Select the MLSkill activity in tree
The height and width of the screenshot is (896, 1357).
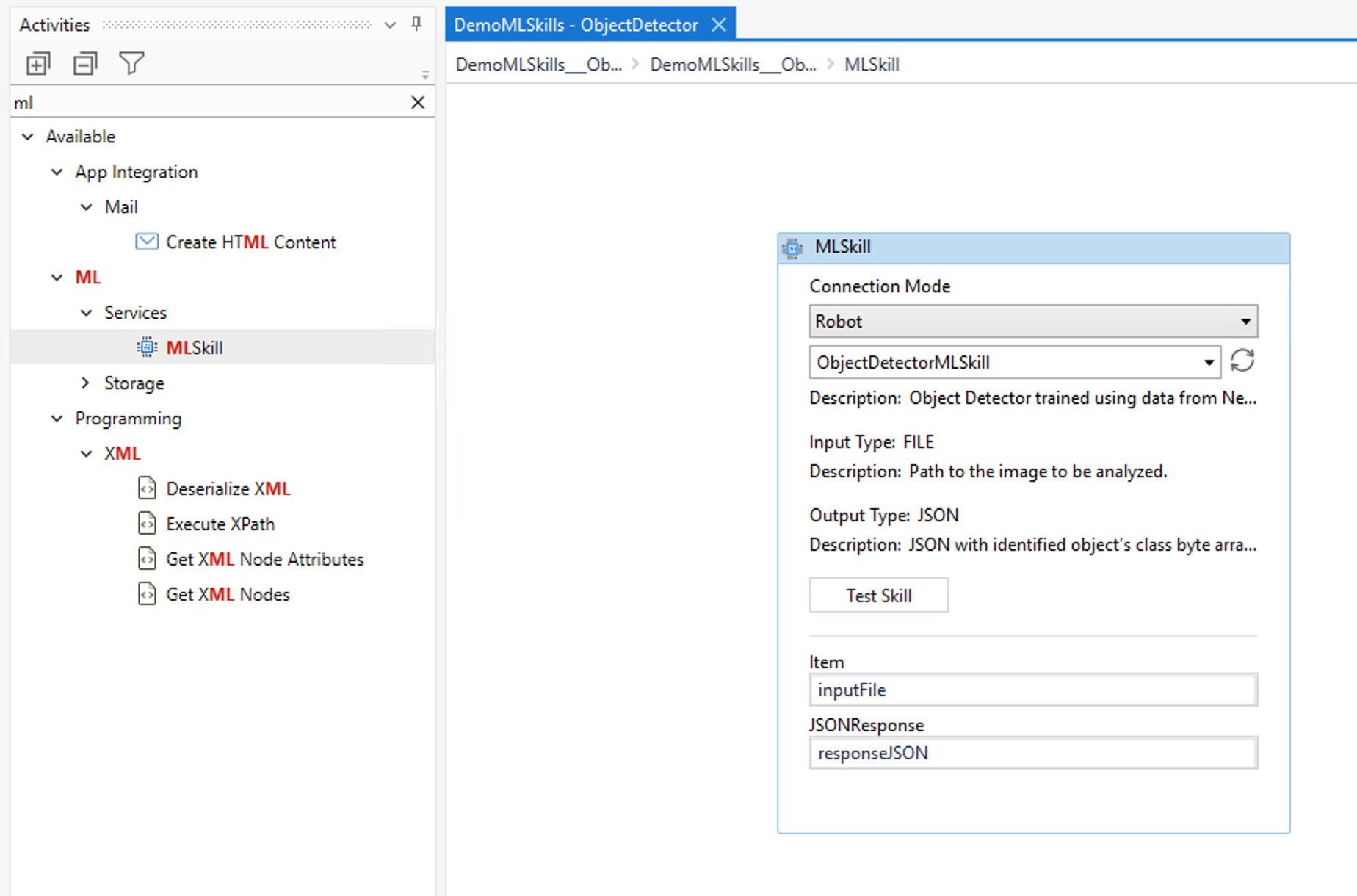[195, 347]
